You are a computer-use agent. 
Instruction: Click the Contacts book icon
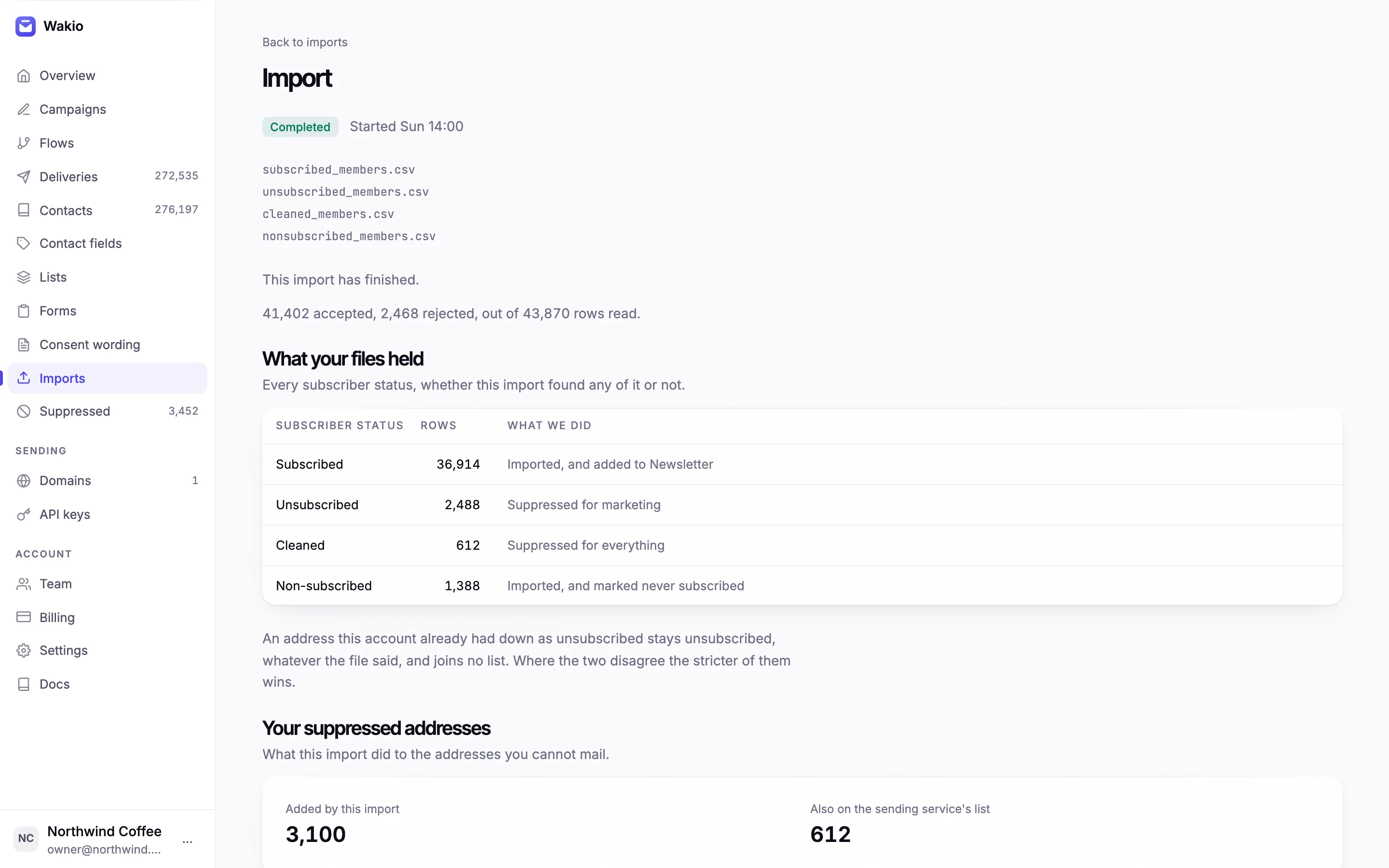pos(24,210)
